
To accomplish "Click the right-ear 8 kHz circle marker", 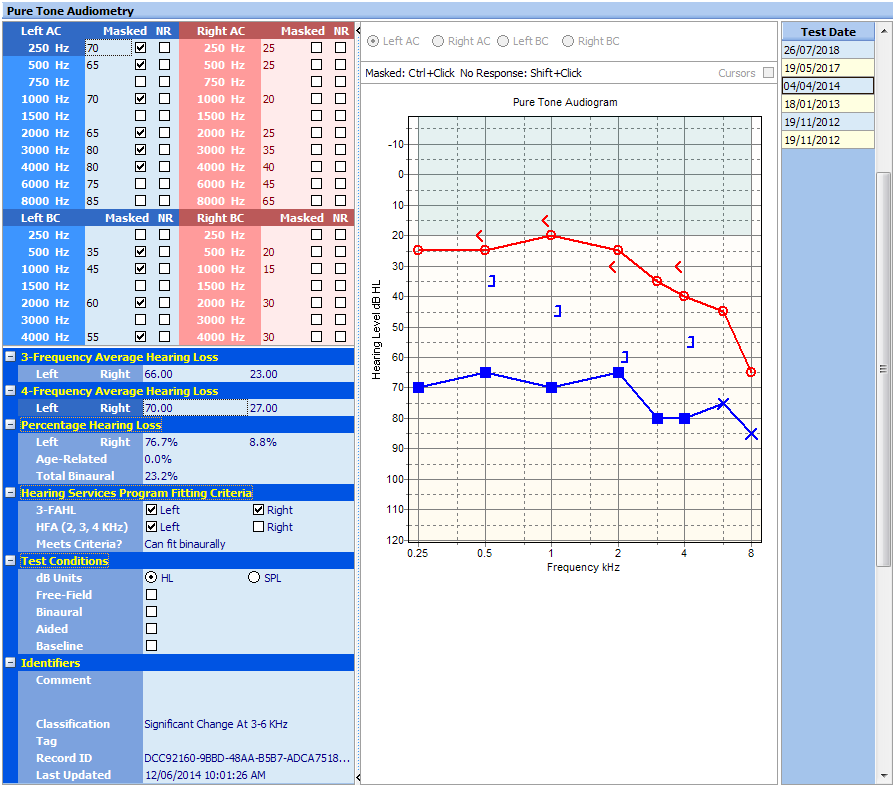I will tap(751, 372).
